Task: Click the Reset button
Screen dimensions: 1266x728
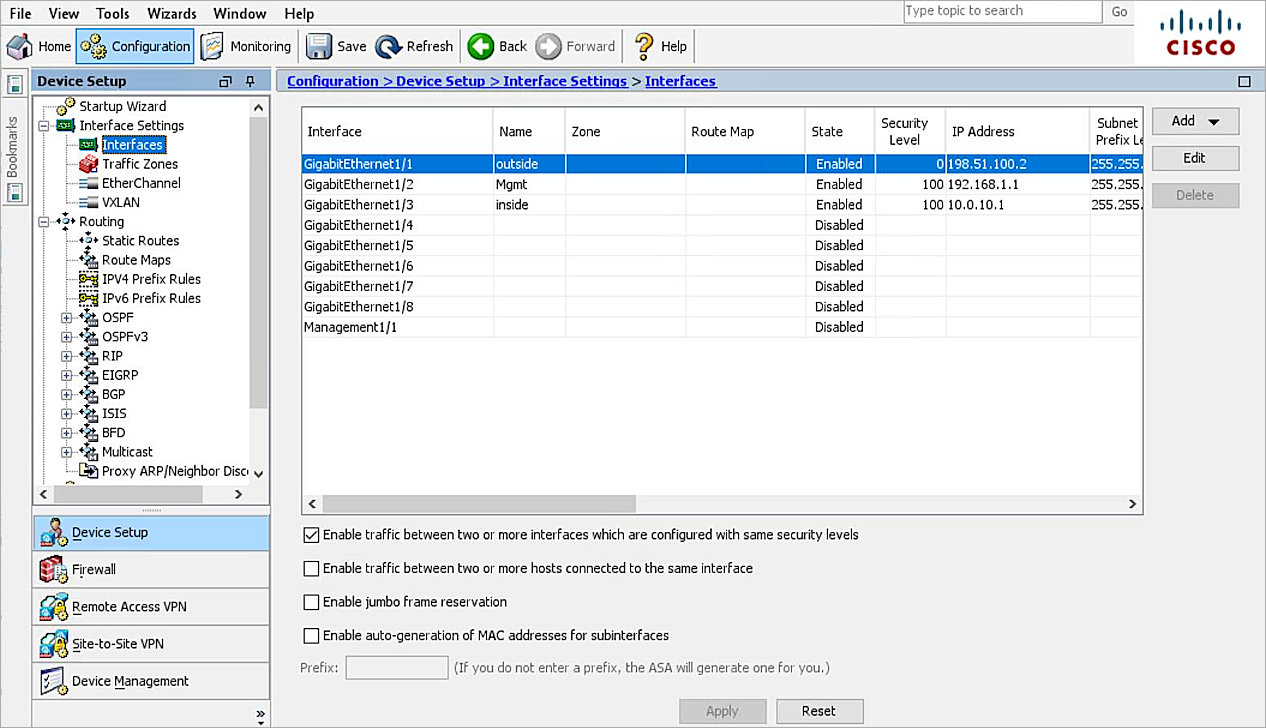Action: pyautogui.click(x=819, y=711)
